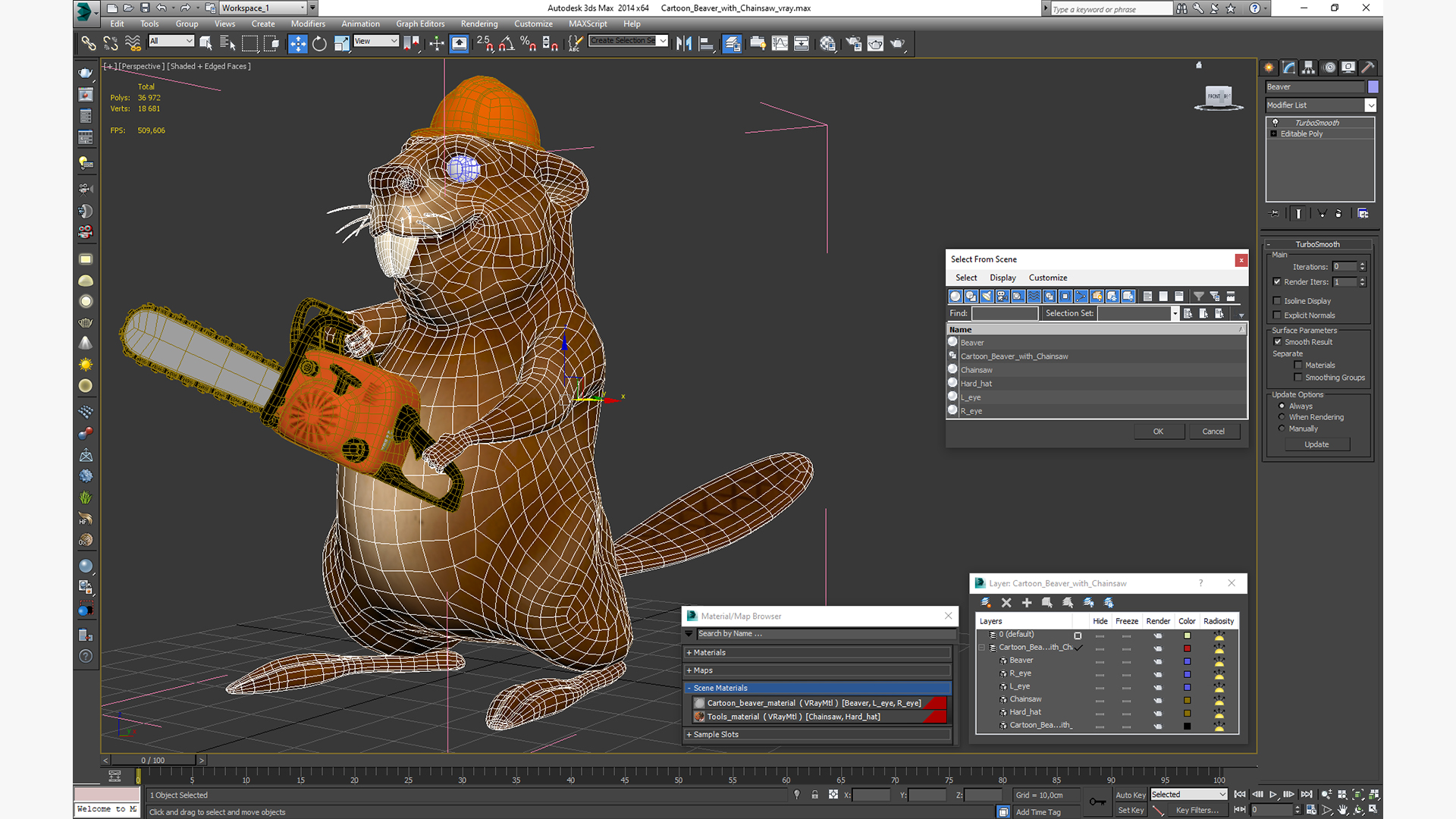Select the Manually update option

[1282, 428]
